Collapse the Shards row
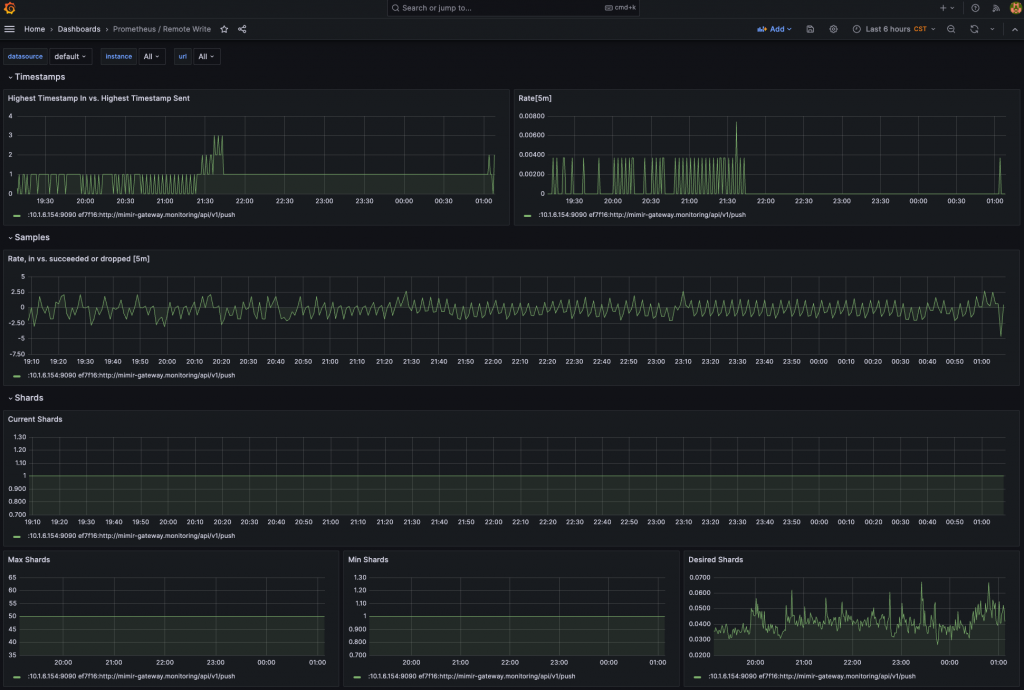Viewport: 1024px width, 690px height. click(x=25, y=398)
